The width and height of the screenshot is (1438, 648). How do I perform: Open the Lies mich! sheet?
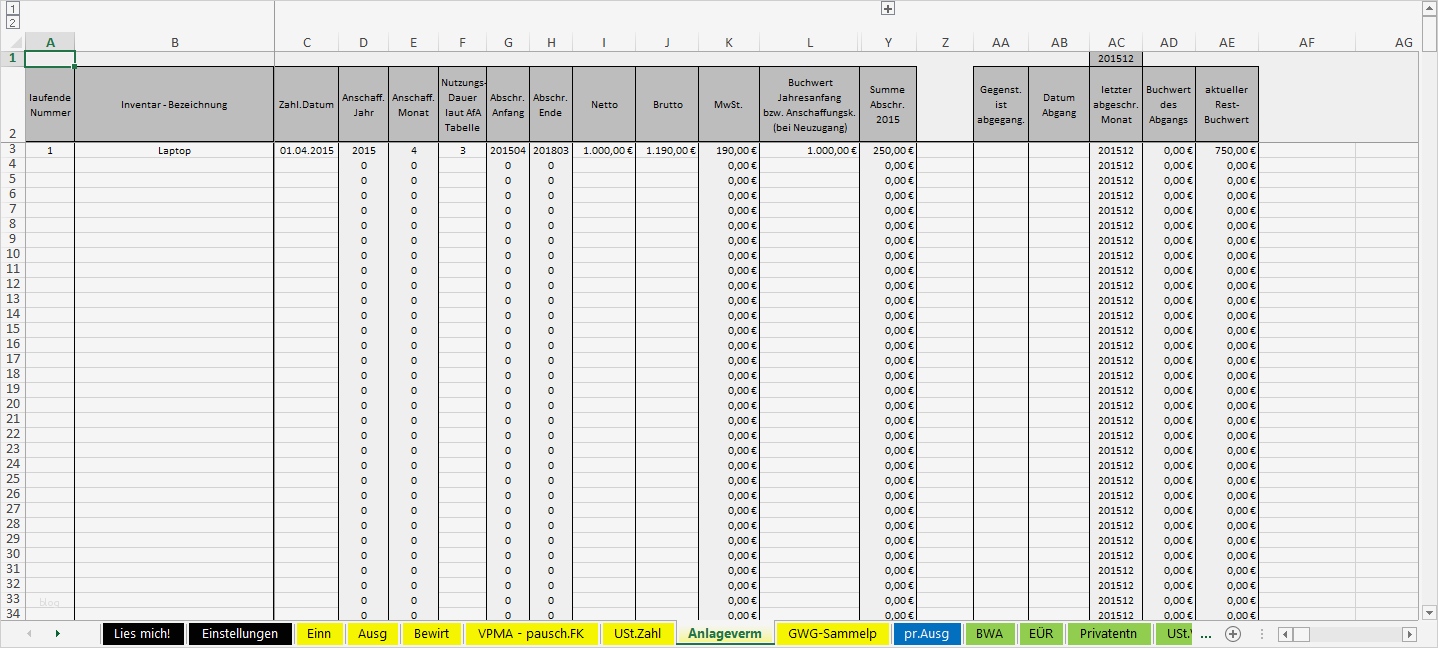(143, 634)
